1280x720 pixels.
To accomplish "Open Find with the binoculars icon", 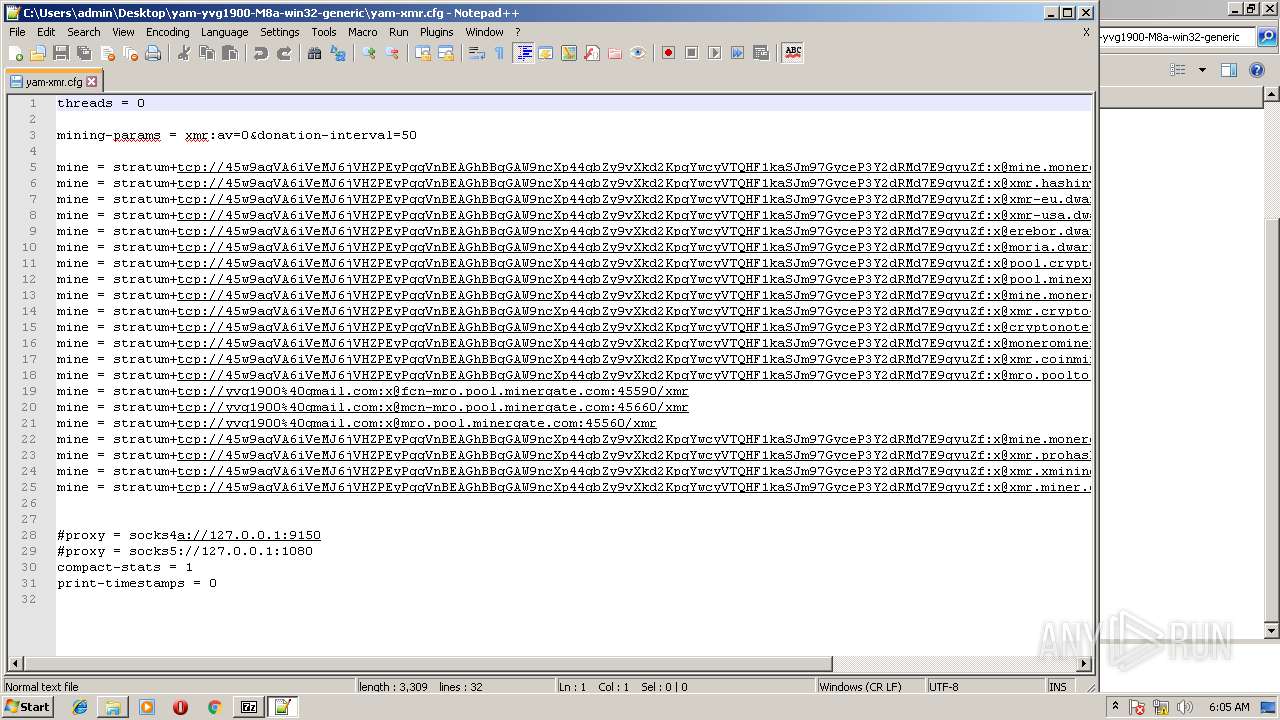I will tap(315, 53).
